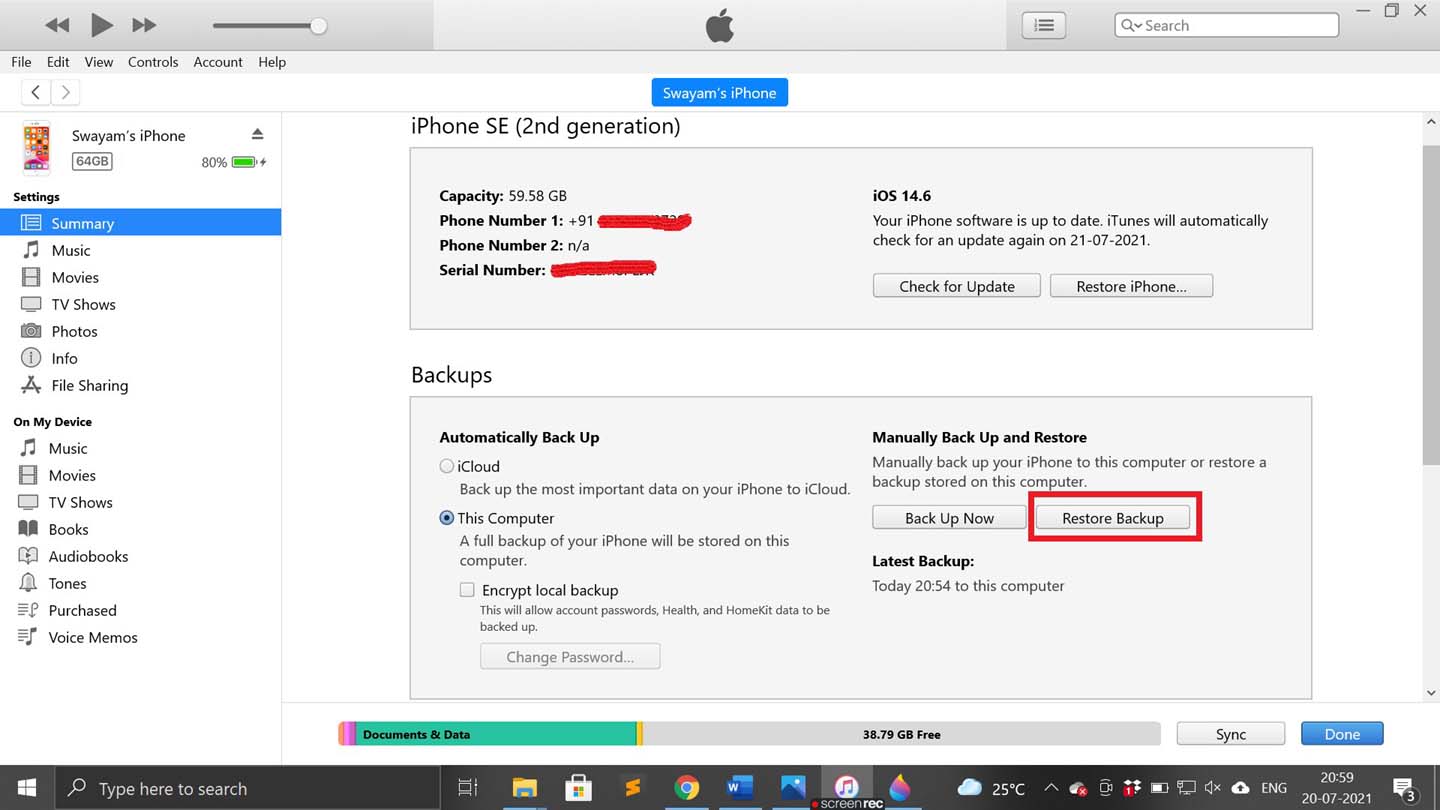Open the Help menu
Viewport: 1440px width, 810px height.
click(x=272, y=62)
